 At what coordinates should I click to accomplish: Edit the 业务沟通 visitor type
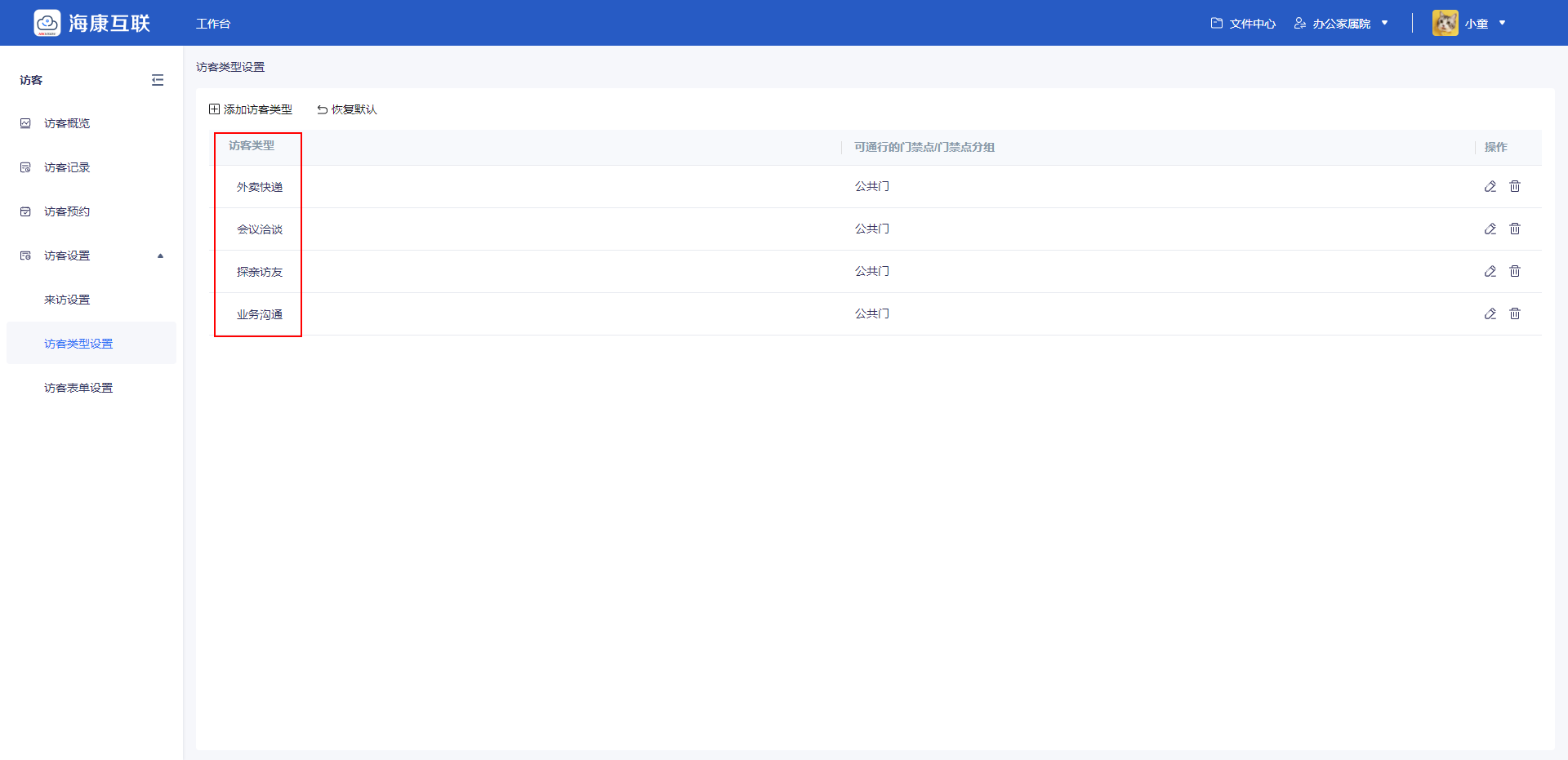(x=1490, y=313)
